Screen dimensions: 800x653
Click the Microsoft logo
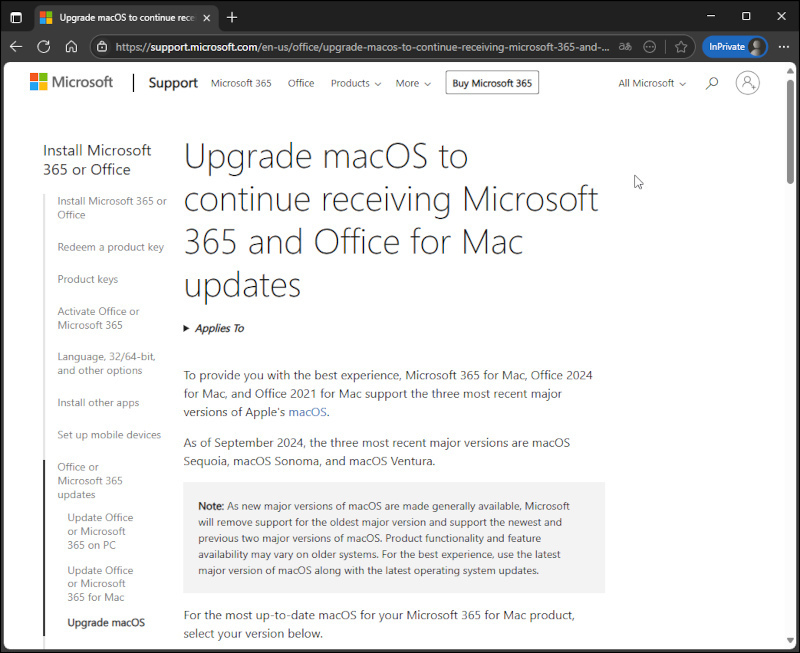pos(71,83)
